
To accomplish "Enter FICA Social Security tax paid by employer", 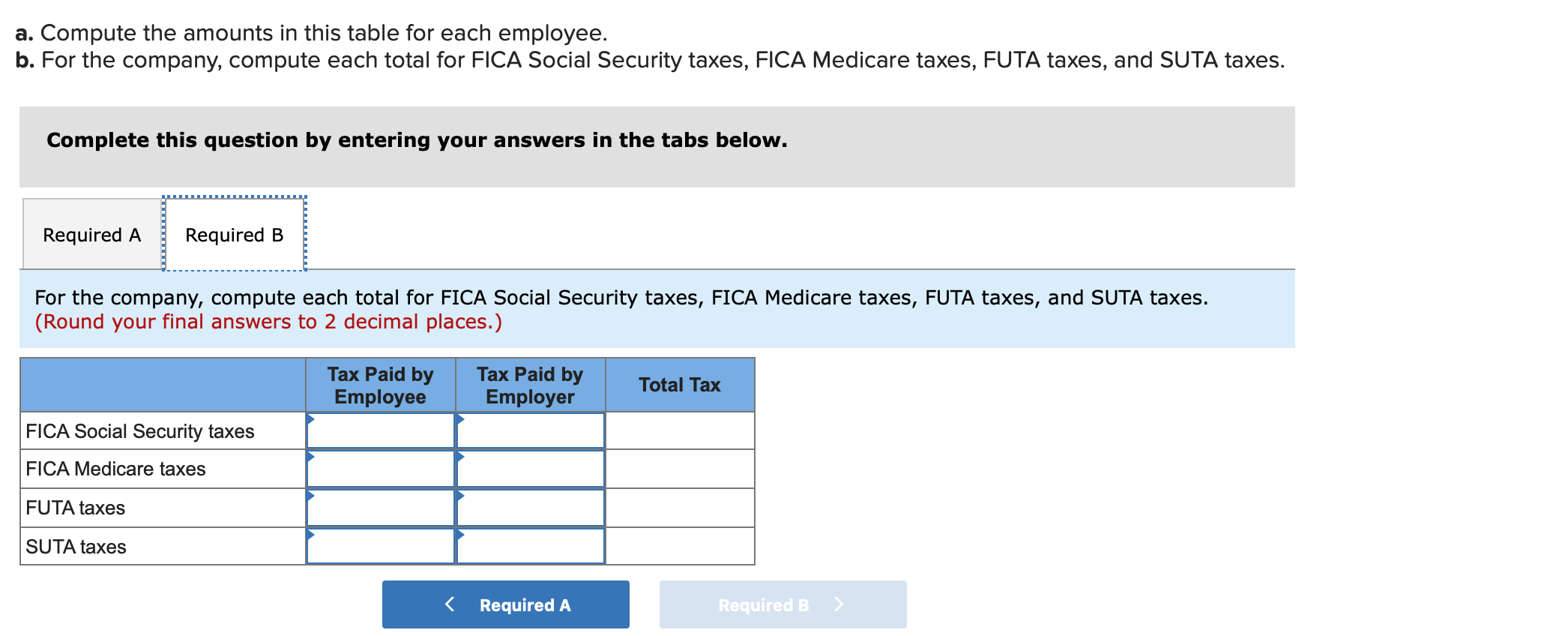I will (x=531, y=431).
